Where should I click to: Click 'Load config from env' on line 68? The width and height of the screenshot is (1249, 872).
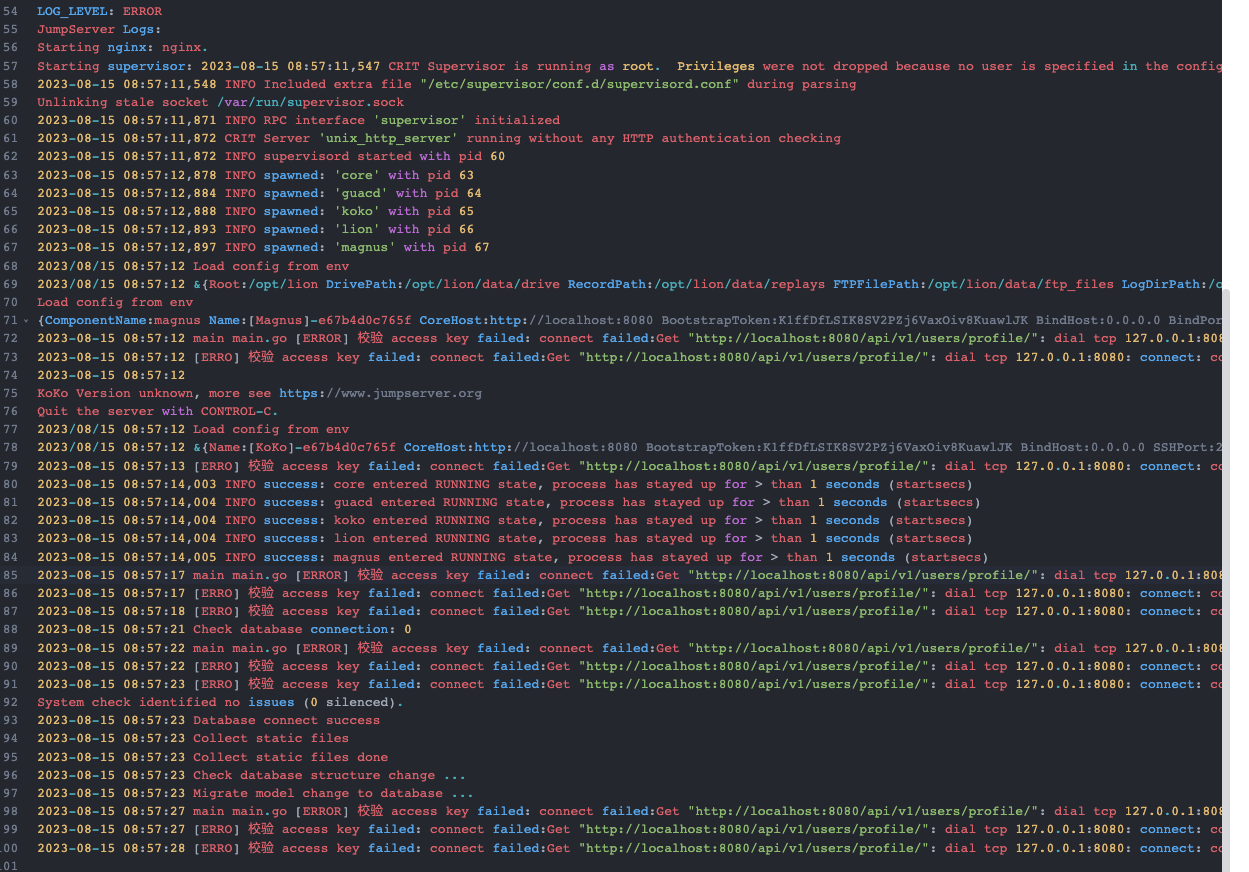(271, 266)
